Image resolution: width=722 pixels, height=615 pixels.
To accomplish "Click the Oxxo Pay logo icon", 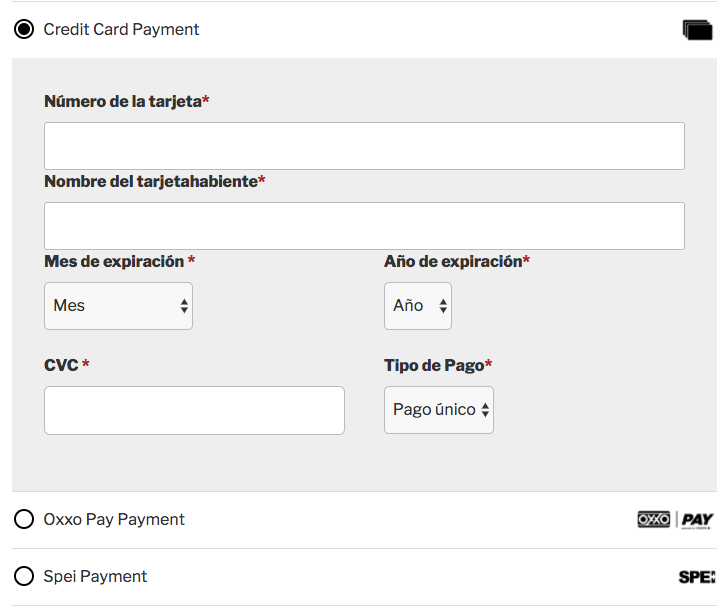I will point(675,519).
